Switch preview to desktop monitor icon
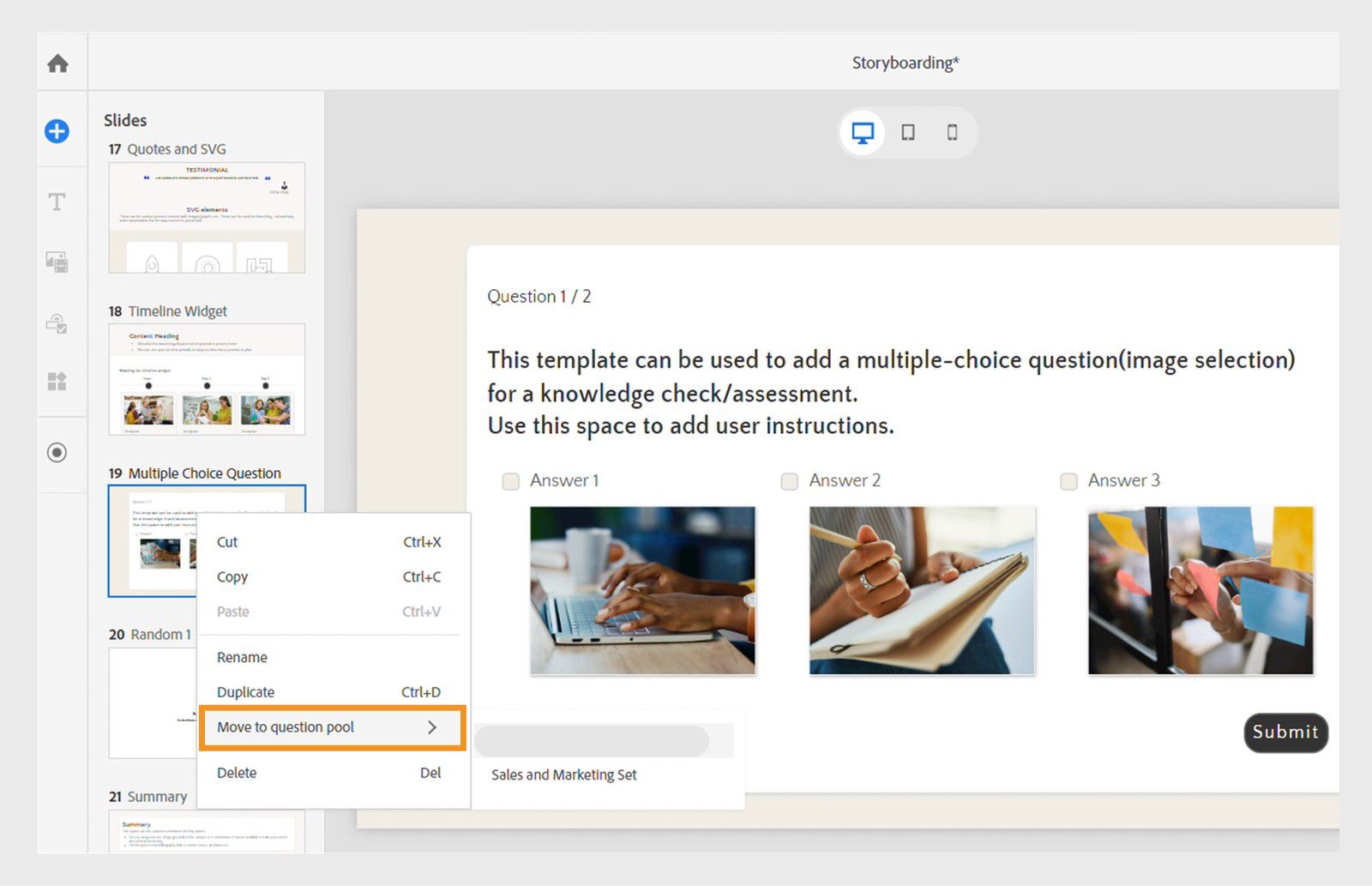This screenshot has height=886, width=1372. 863,132
